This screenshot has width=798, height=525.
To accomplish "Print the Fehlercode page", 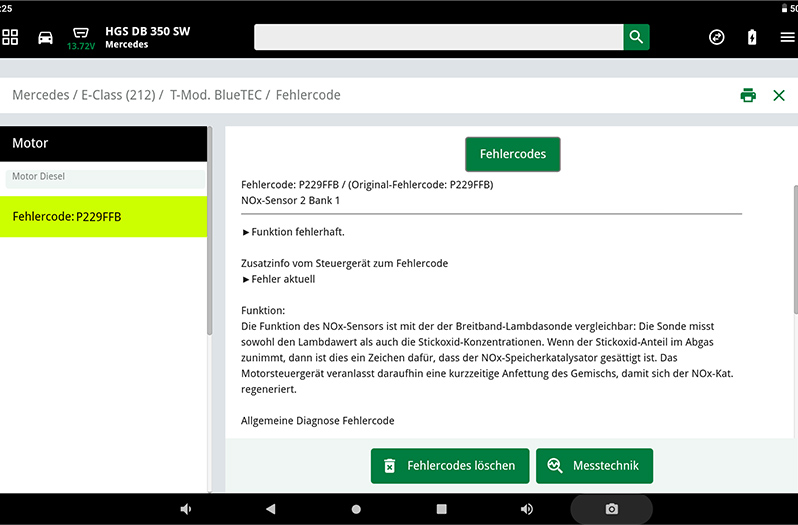I will click(747, 95).
